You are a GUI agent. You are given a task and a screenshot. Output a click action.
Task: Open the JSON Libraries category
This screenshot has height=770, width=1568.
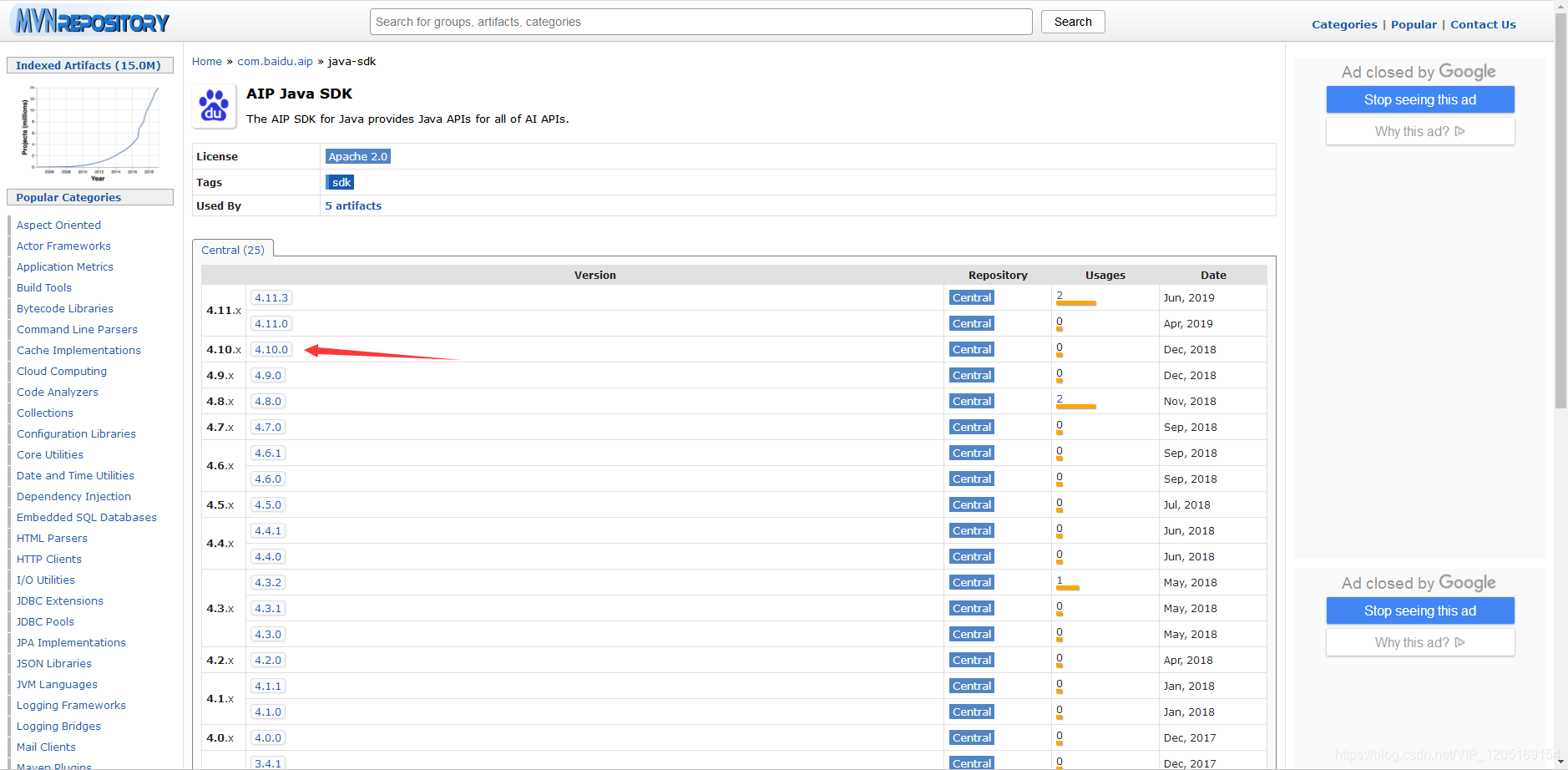54,663
